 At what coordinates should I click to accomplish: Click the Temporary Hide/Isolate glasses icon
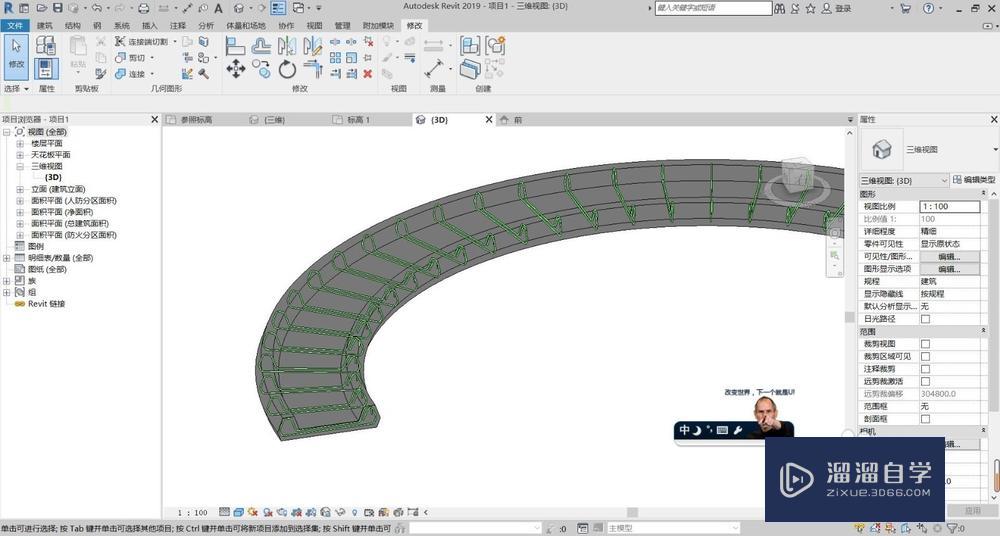340,512
